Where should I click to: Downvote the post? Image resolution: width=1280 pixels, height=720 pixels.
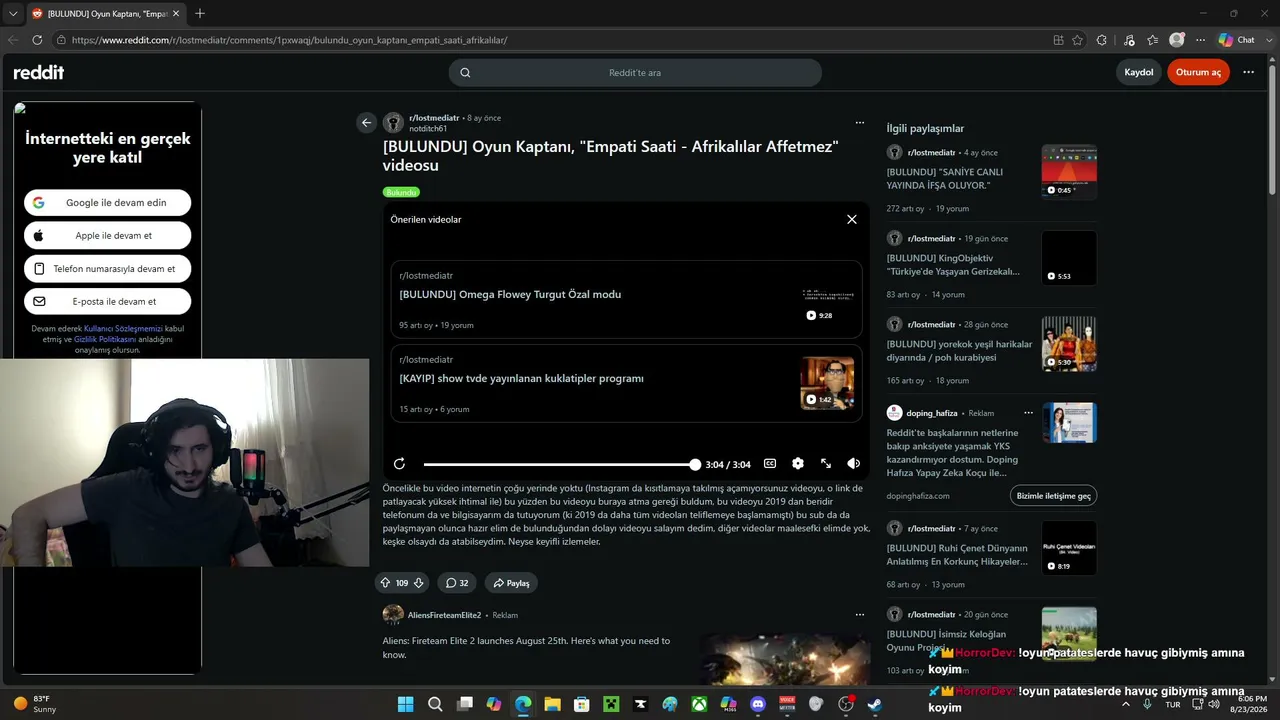click(x=419, y=583)
